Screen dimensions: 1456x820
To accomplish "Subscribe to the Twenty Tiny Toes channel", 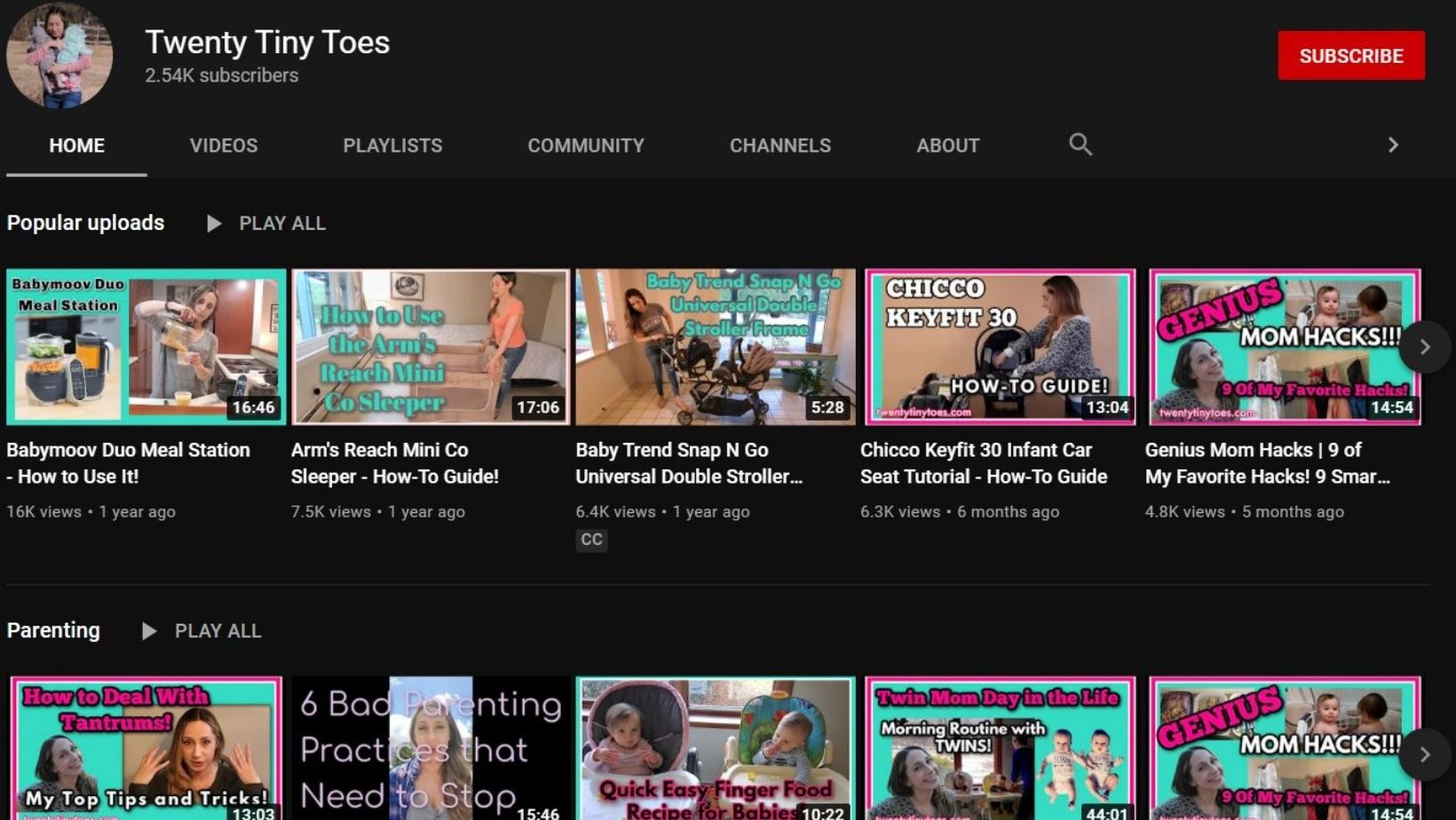I will point(1350,56).
